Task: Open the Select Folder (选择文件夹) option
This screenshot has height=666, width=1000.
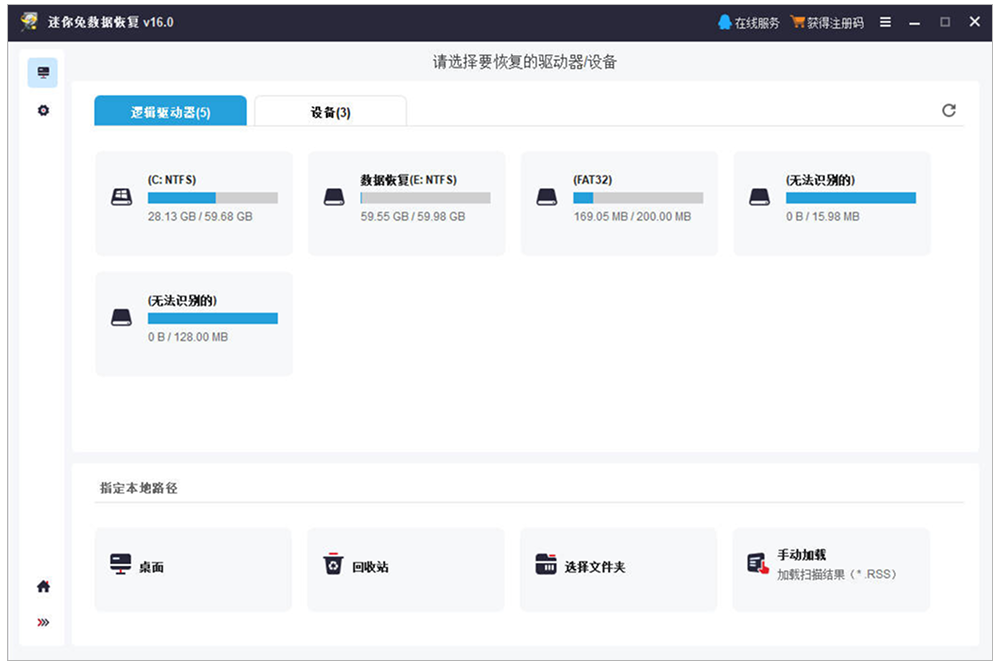Action: coord(618,568)
